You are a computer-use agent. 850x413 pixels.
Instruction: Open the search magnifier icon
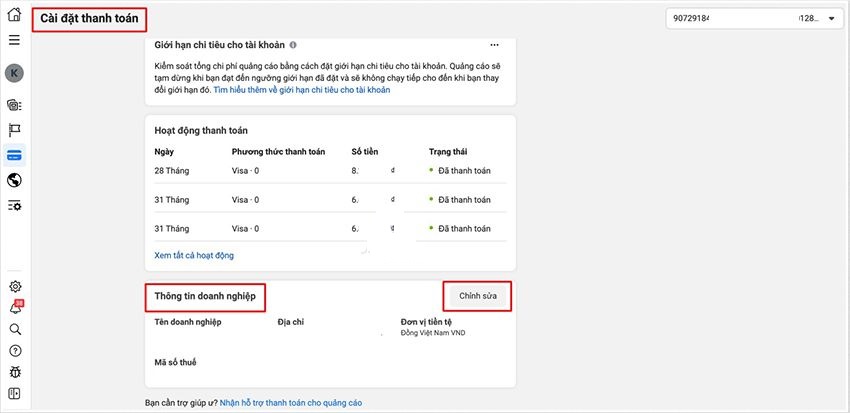click(x=15, y=330)
